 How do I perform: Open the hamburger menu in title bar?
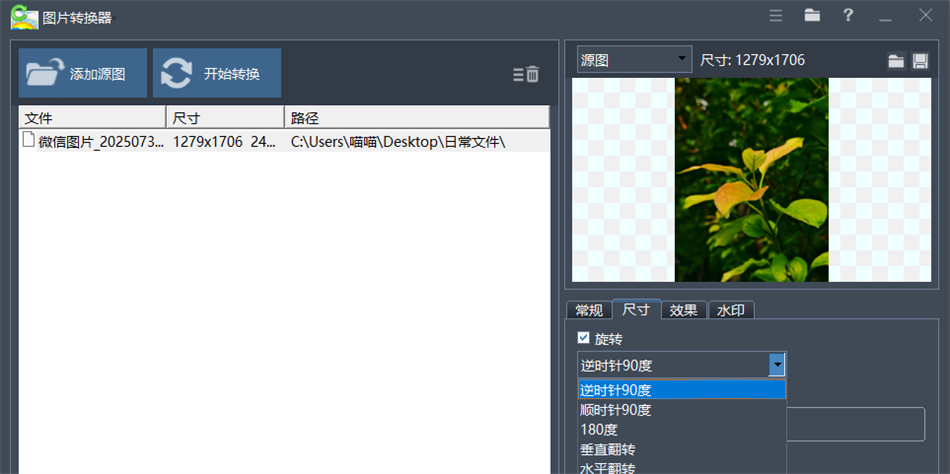pyautogui.click(x=776, y=15)
